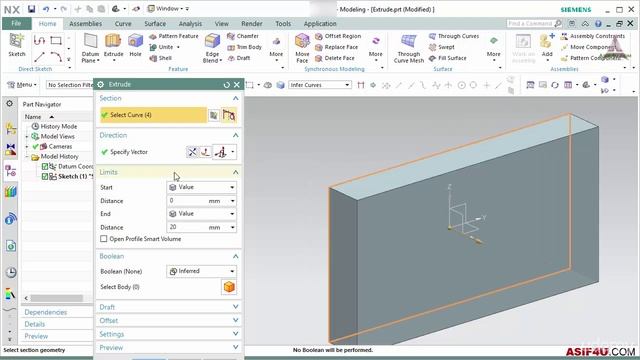Viewport: 640px width, 360px height.
Task: Select the Draft tool in the ribbon
Action: click(x=239, y=58)
